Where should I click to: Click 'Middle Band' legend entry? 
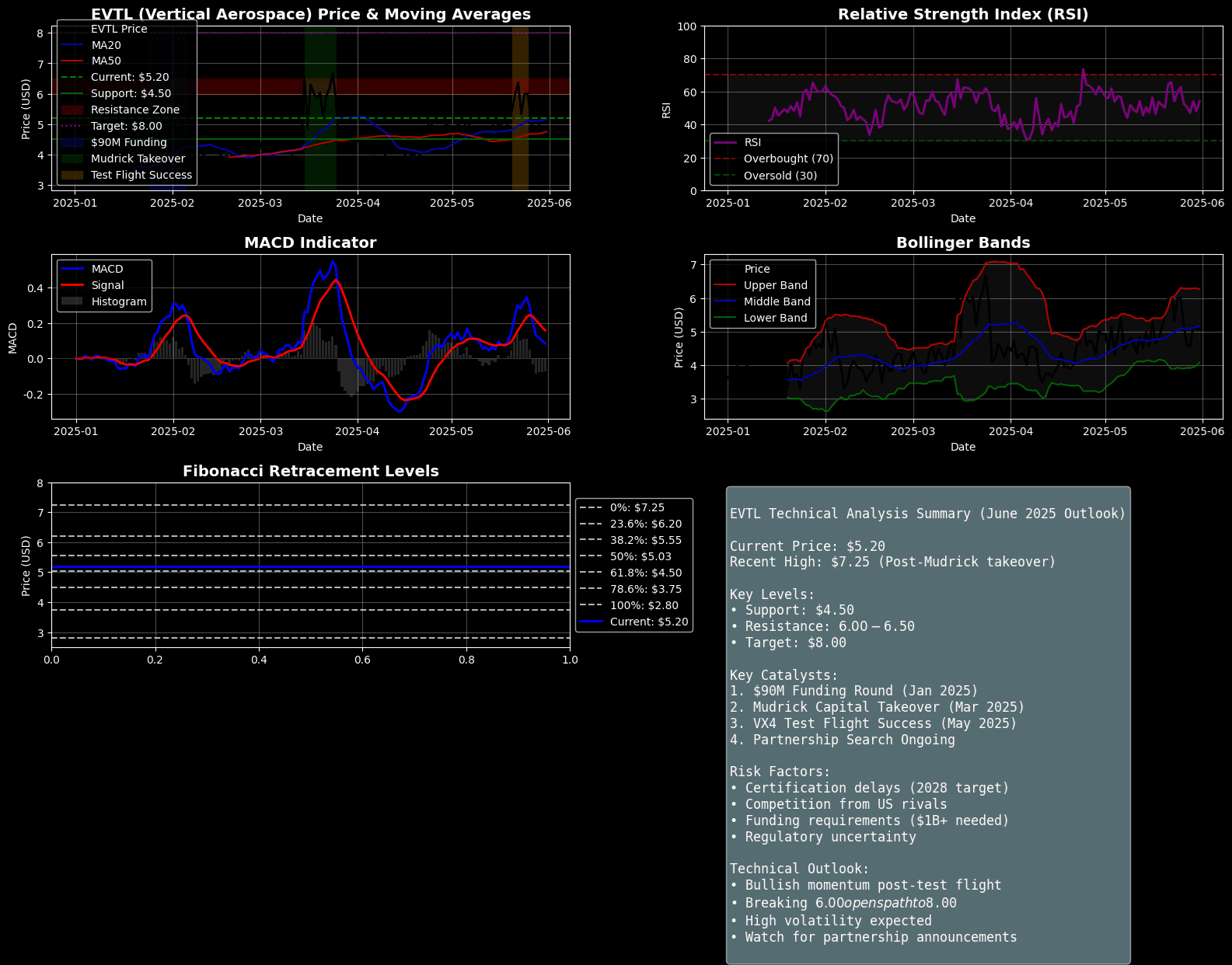tap(763, 302)
